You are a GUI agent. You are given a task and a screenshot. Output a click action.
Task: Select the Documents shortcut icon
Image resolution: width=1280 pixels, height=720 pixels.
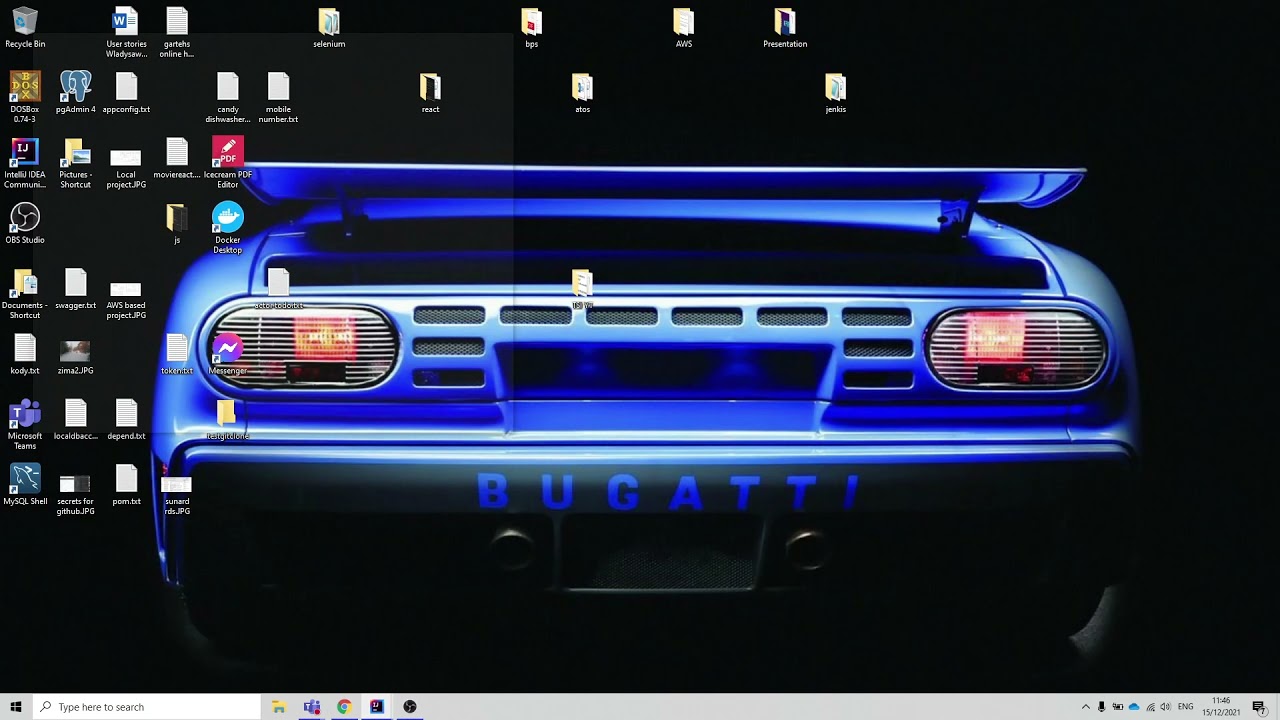(25, 294)
